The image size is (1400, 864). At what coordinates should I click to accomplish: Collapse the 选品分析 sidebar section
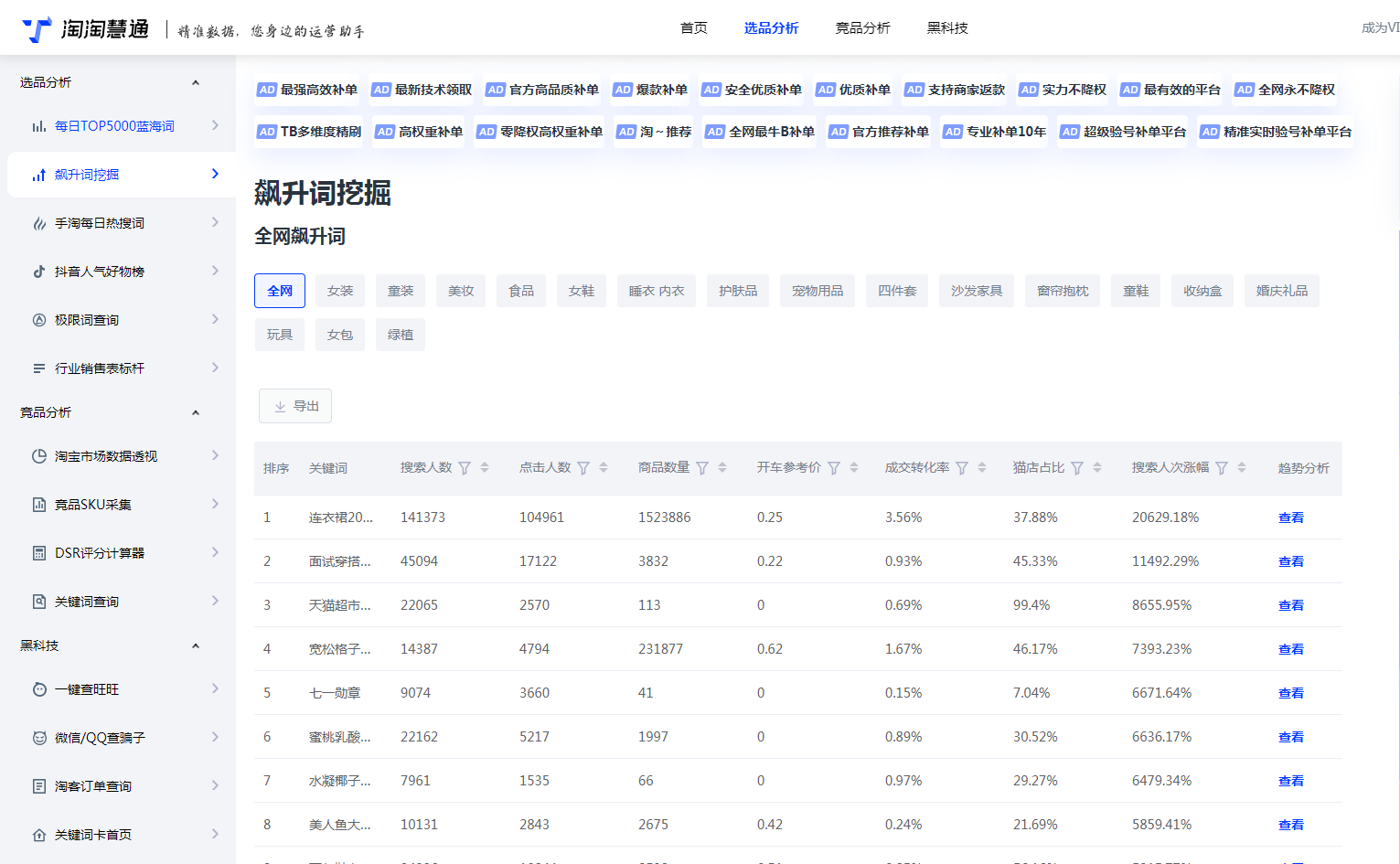click(x=196, y=83)
